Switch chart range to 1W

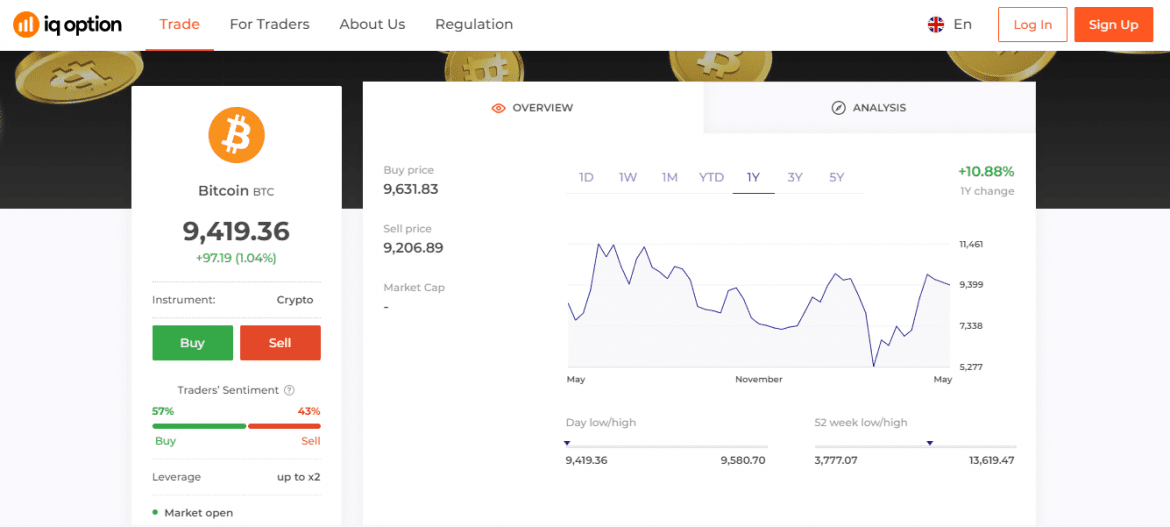click(628, 177)
